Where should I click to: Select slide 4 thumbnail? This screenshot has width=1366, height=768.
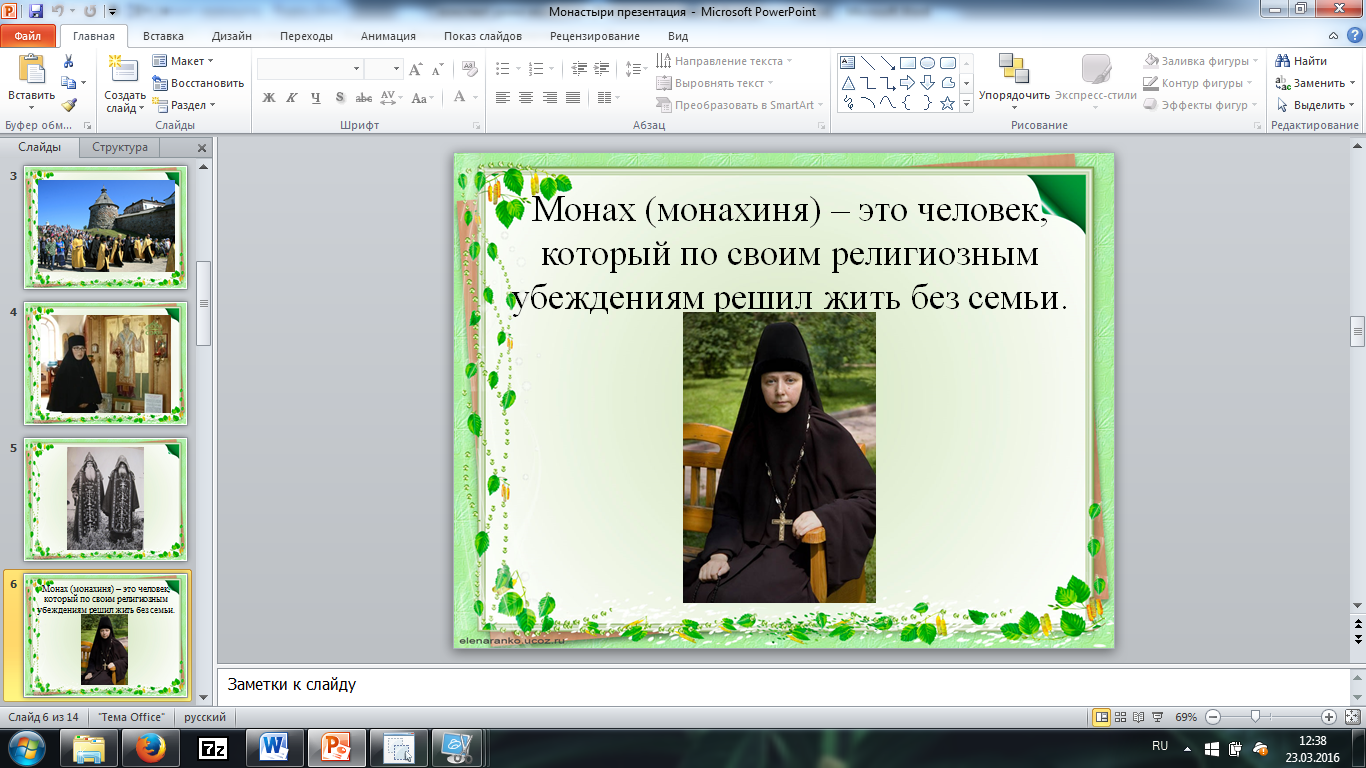[106, 364]
